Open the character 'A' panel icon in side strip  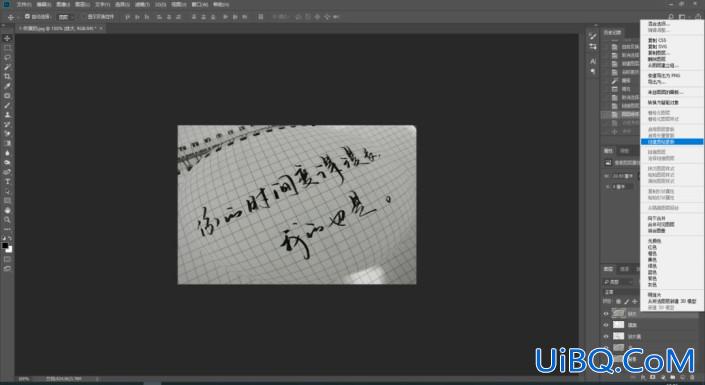pos(593,61)
